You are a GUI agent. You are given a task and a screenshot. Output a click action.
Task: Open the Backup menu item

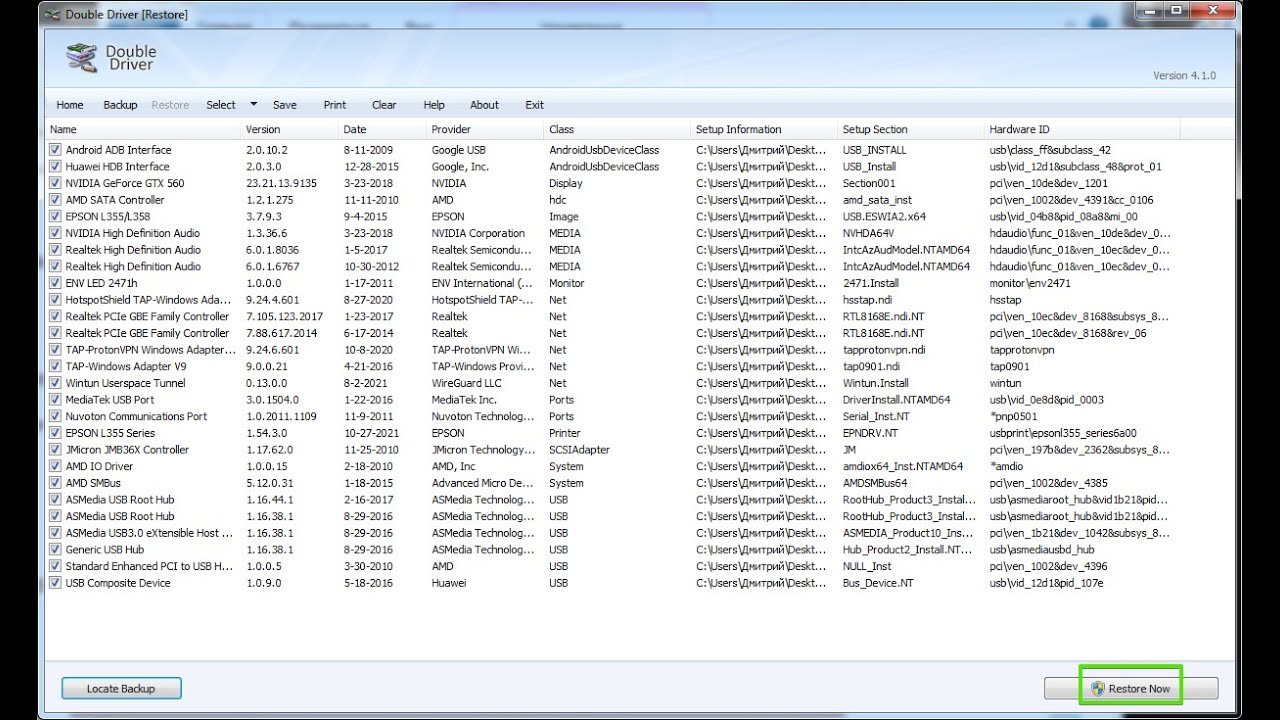tap(120, 105)
